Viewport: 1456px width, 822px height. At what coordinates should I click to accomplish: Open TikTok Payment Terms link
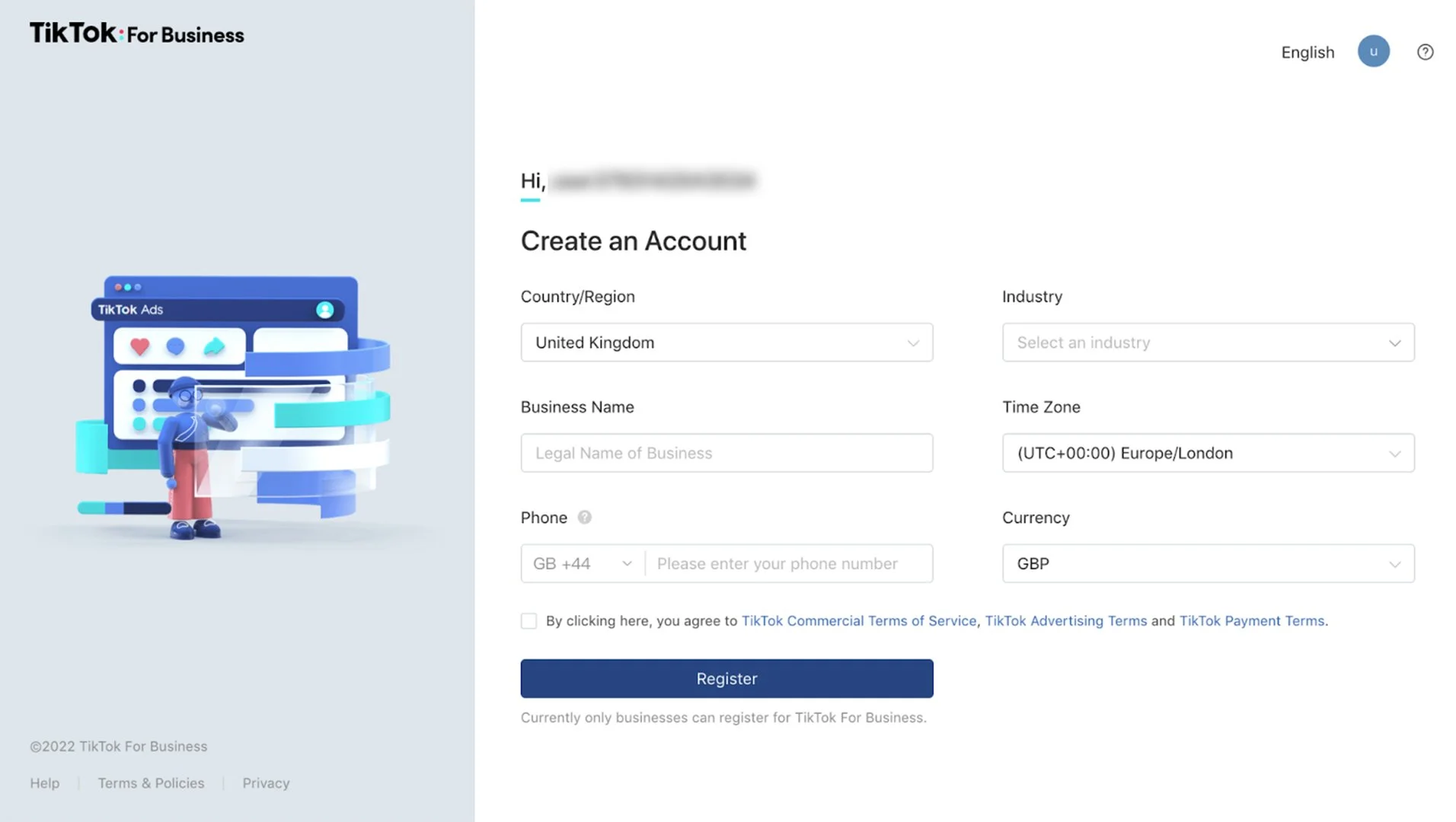pyautogui.click(x=1251, y=621)
